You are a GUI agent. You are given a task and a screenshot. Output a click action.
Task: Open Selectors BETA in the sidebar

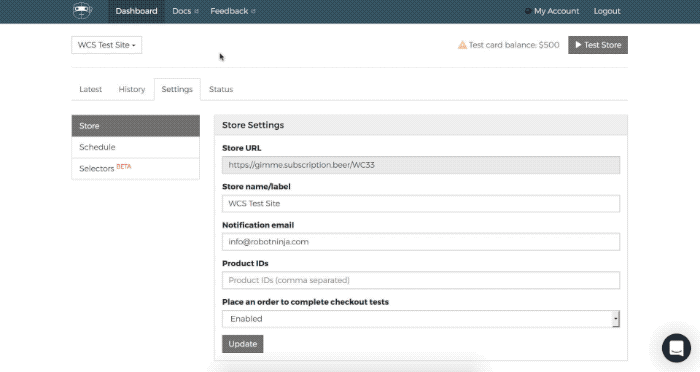coord(136,169)
